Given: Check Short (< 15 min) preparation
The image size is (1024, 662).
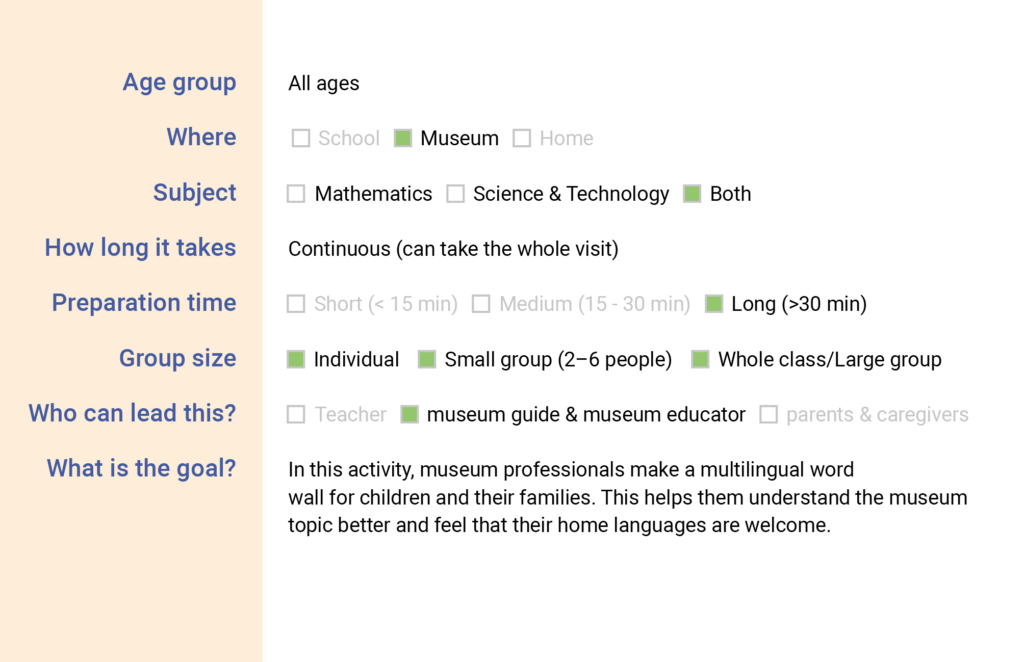Looking at the screenshot, I should click(296, 304).
